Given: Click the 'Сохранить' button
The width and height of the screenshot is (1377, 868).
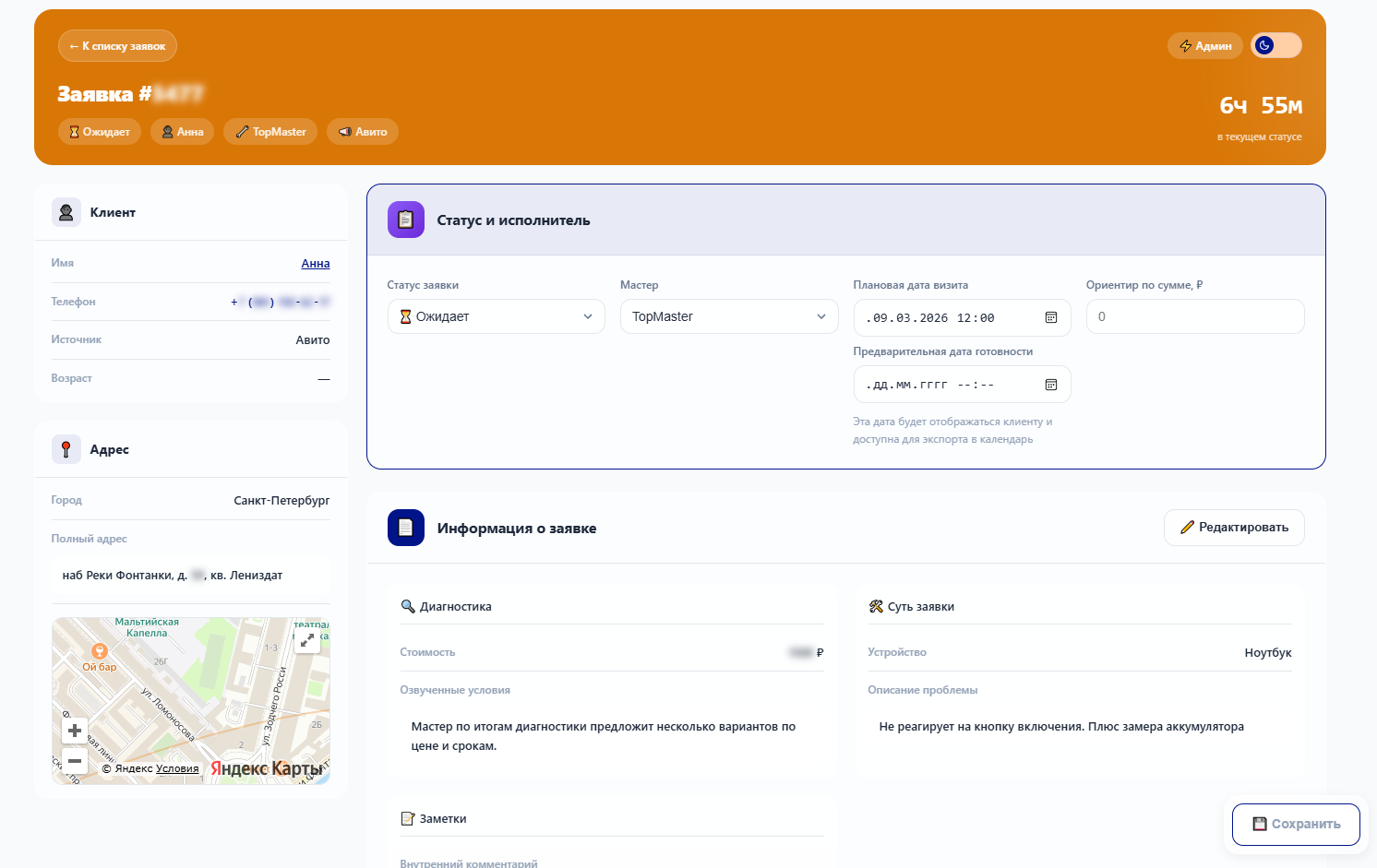Looking at the screenshot, I should pyautogui.click(x=1296, y=824).
